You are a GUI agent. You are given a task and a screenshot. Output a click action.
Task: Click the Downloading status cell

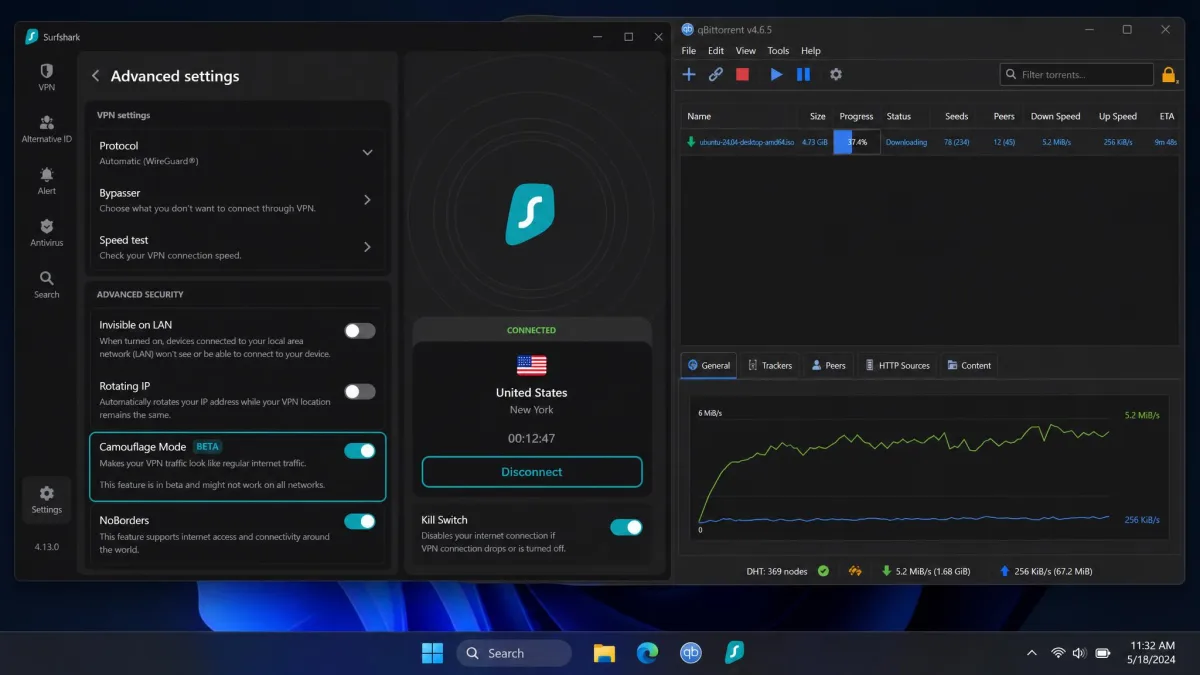pyautogui.click(x=906, y=142)
